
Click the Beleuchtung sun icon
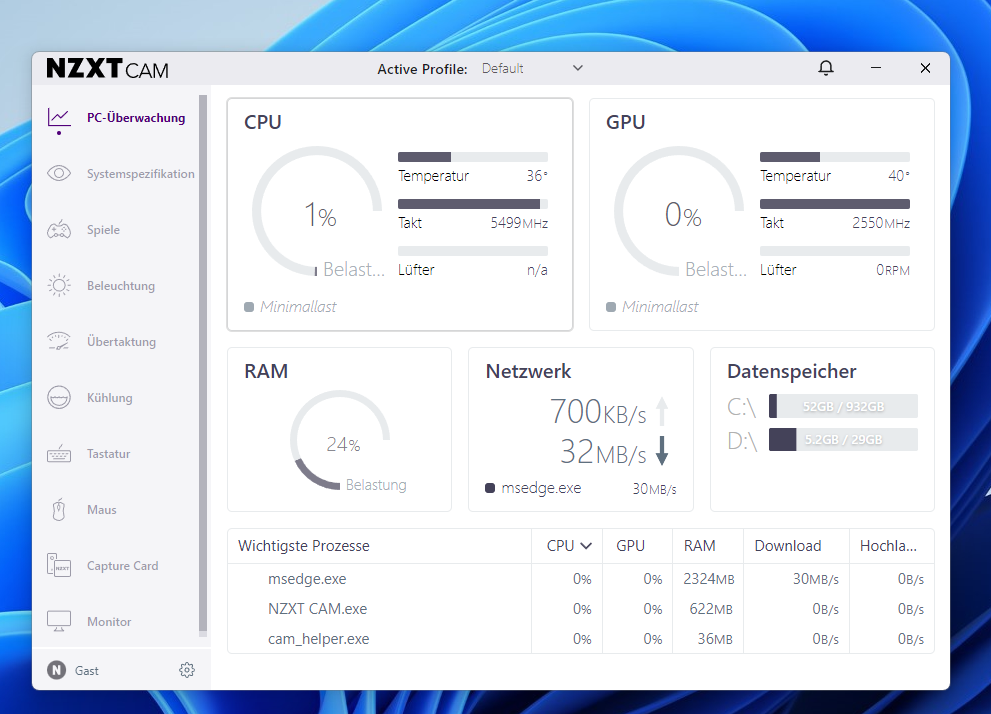click(59, 286)
